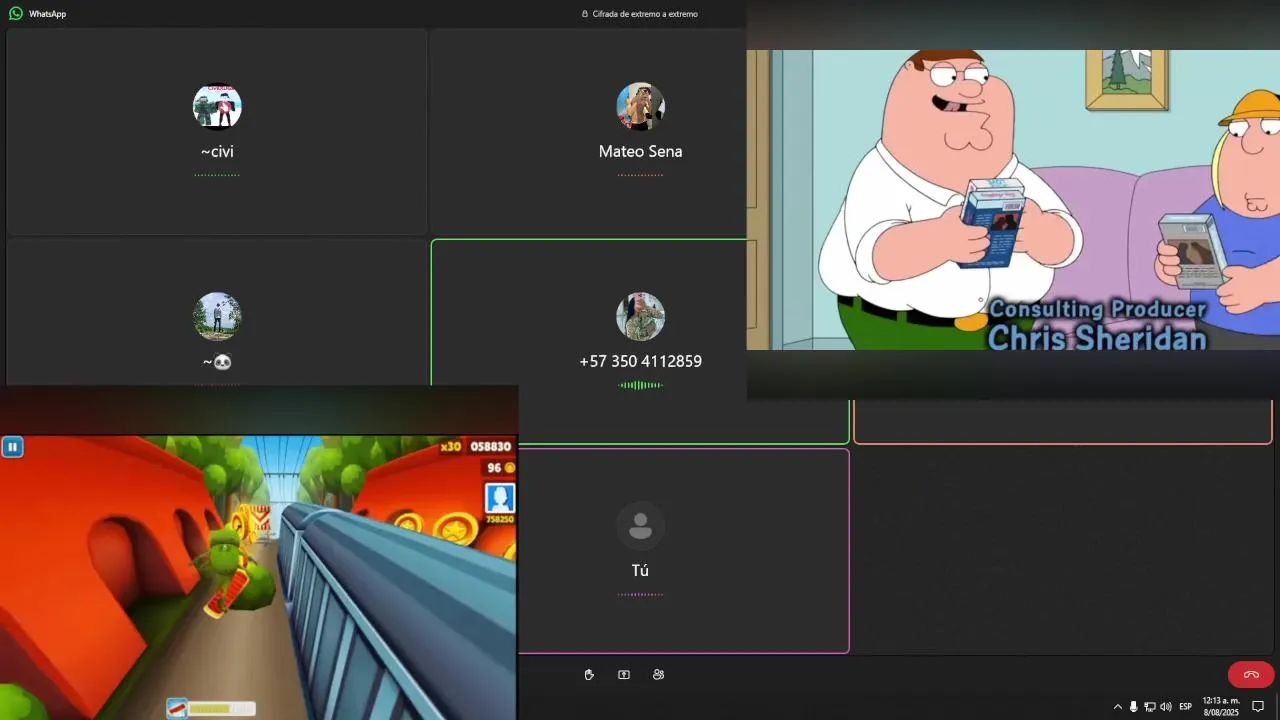Pause the Subway Surfers game video
The height and width of the screenshot is (720, 1280).
[x=12, y=447]
